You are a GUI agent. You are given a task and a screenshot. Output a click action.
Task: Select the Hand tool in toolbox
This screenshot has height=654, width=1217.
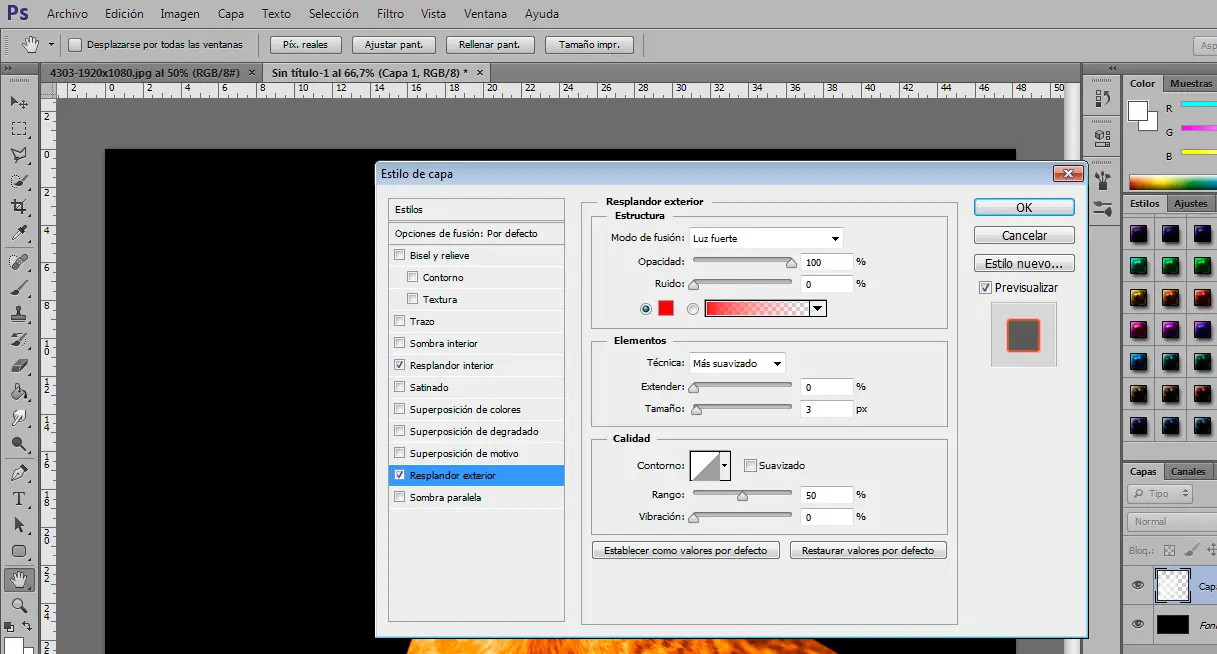[x=19, y=579]
